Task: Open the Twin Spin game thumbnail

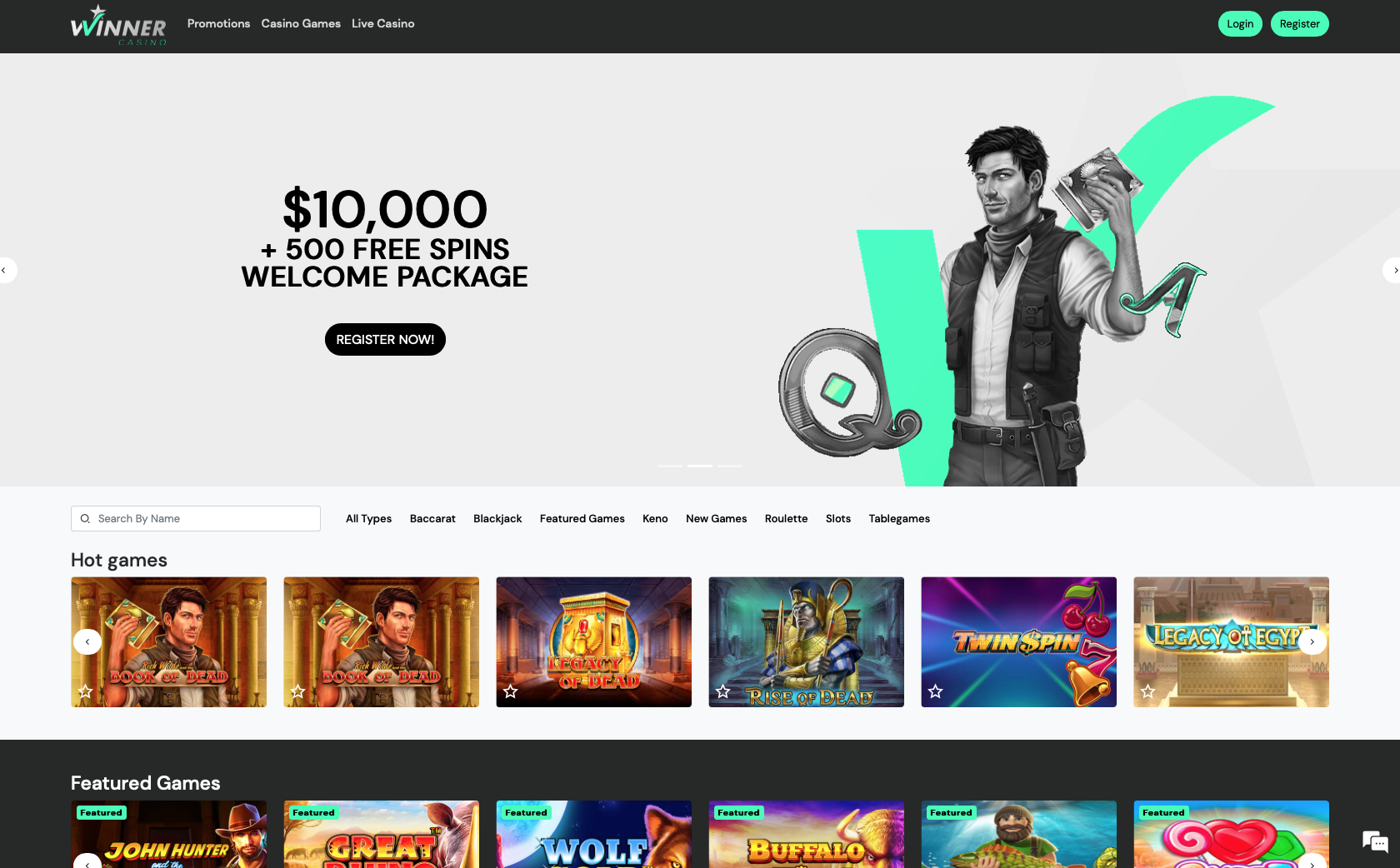Action: click(1018, 642)
